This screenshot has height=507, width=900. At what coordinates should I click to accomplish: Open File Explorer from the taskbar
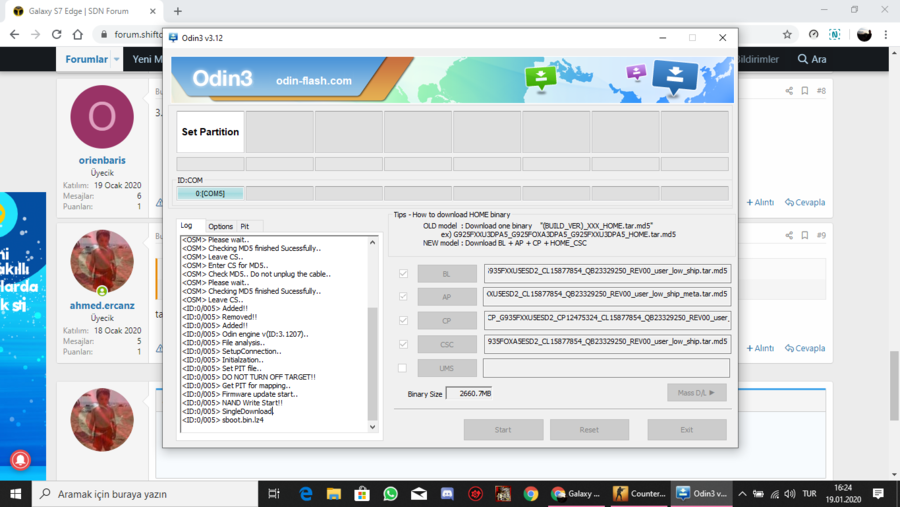[x=333, y=494]
